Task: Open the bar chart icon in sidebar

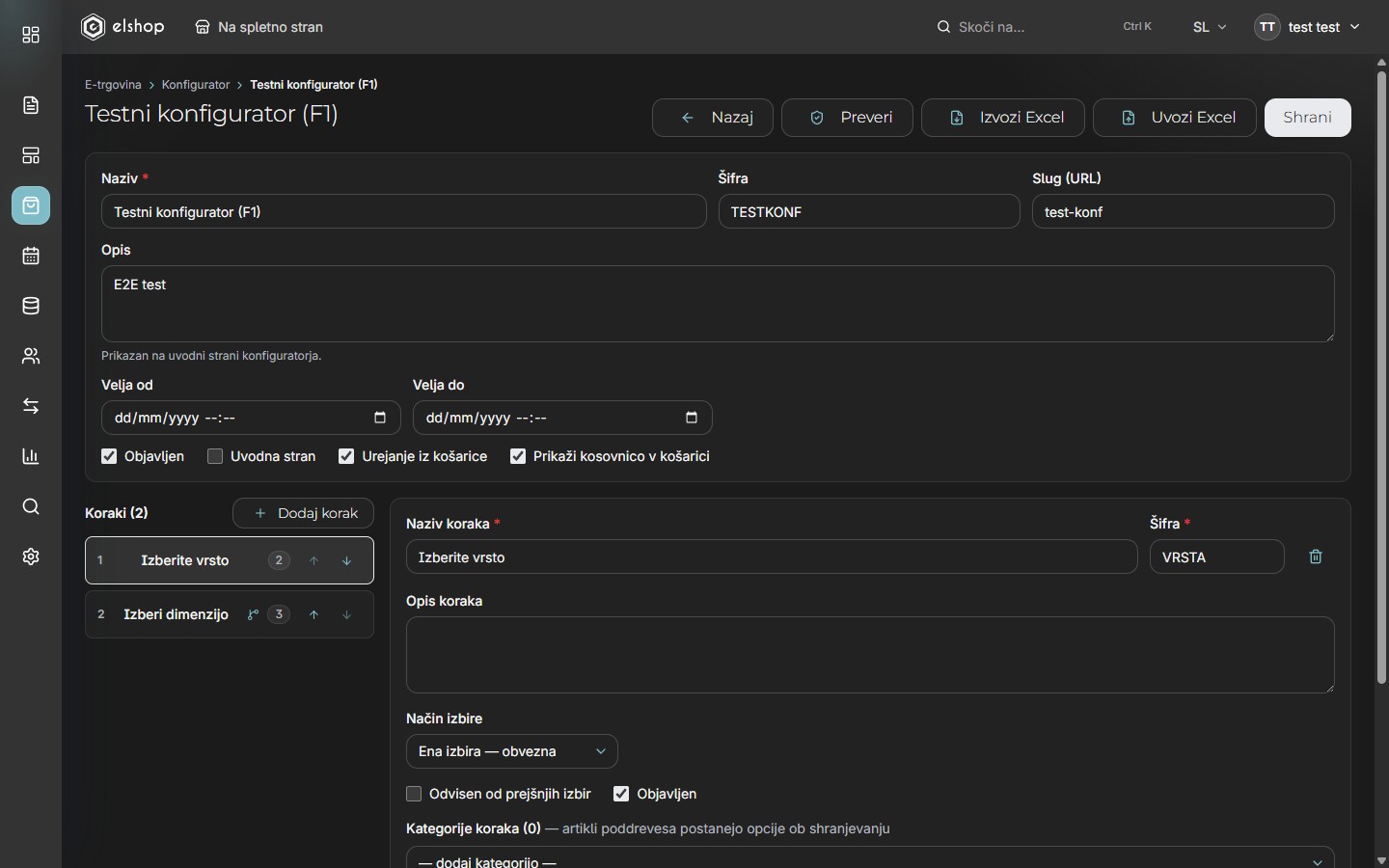Action: click(x=31, y=456)
